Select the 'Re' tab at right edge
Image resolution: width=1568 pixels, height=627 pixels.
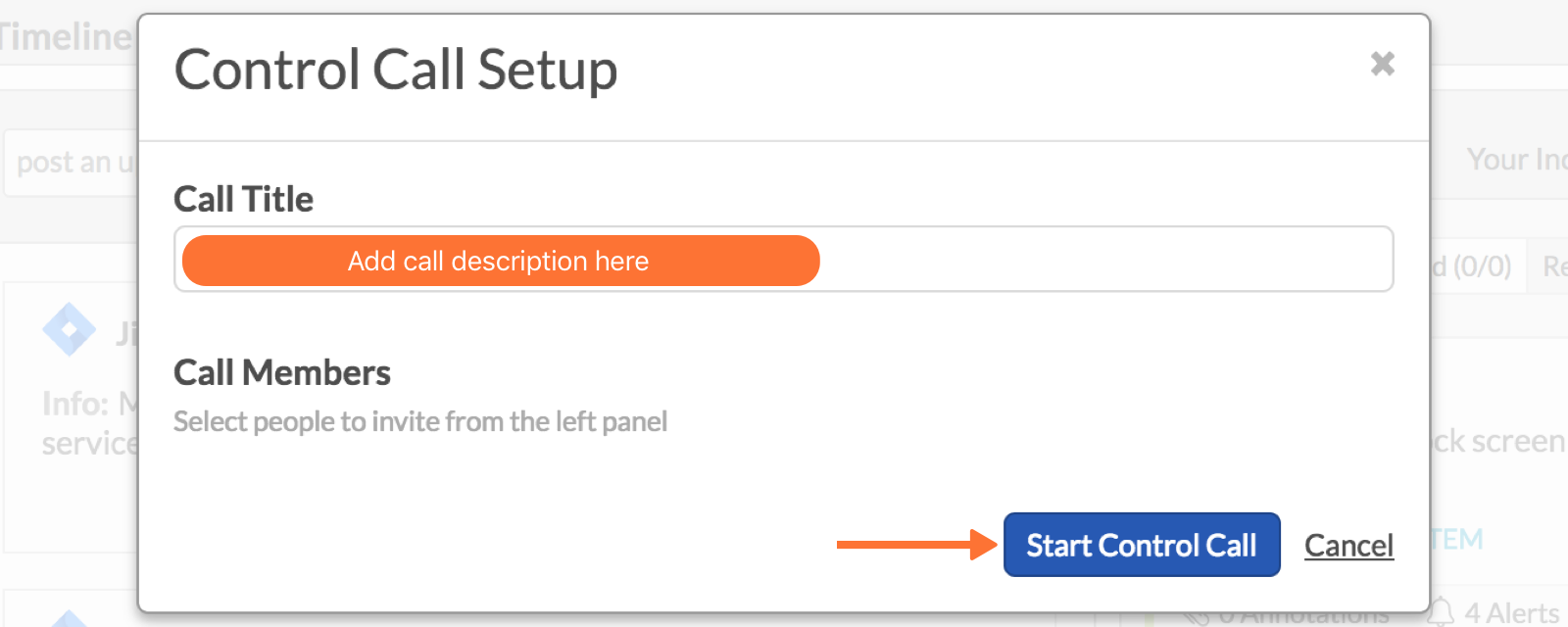click(1553, 265)
